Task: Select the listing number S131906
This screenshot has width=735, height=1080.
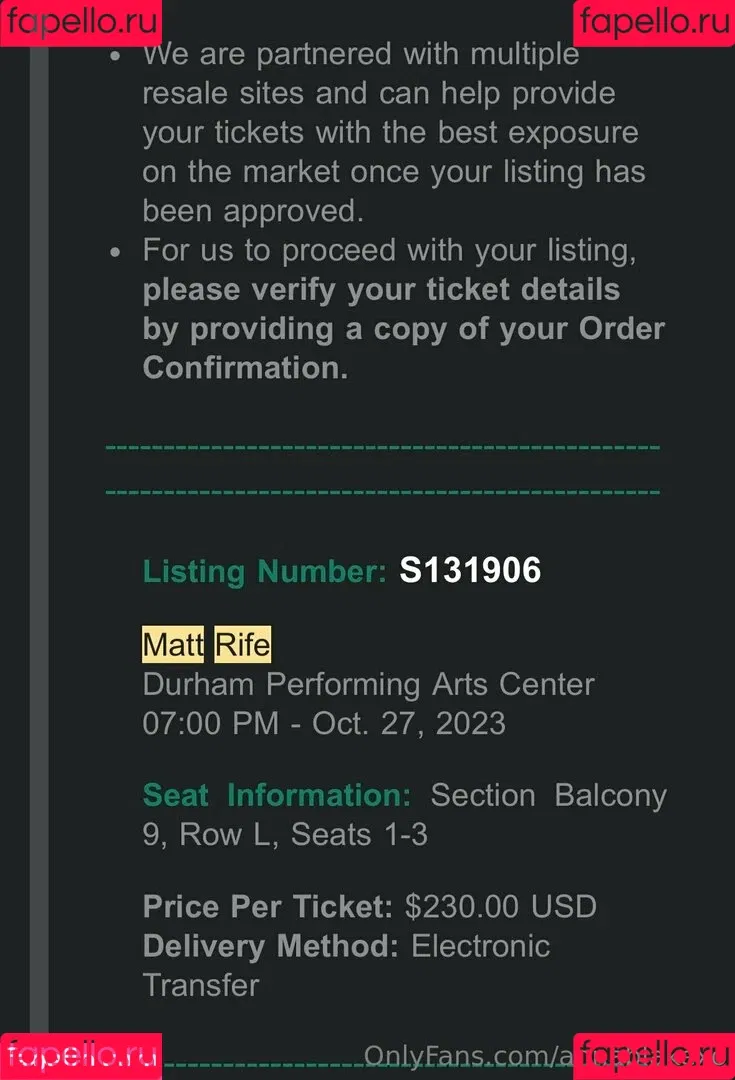Action: [470, 570]
